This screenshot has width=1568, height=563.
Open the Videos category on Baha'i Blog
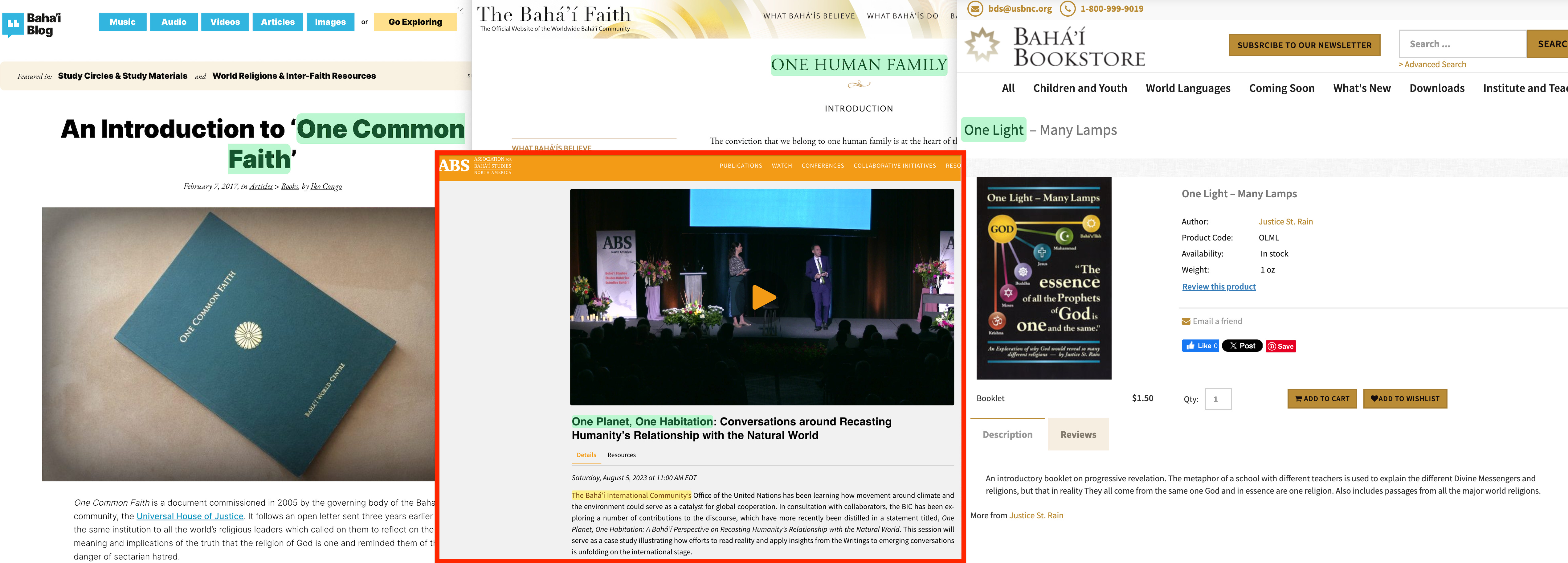coord(225,22)
